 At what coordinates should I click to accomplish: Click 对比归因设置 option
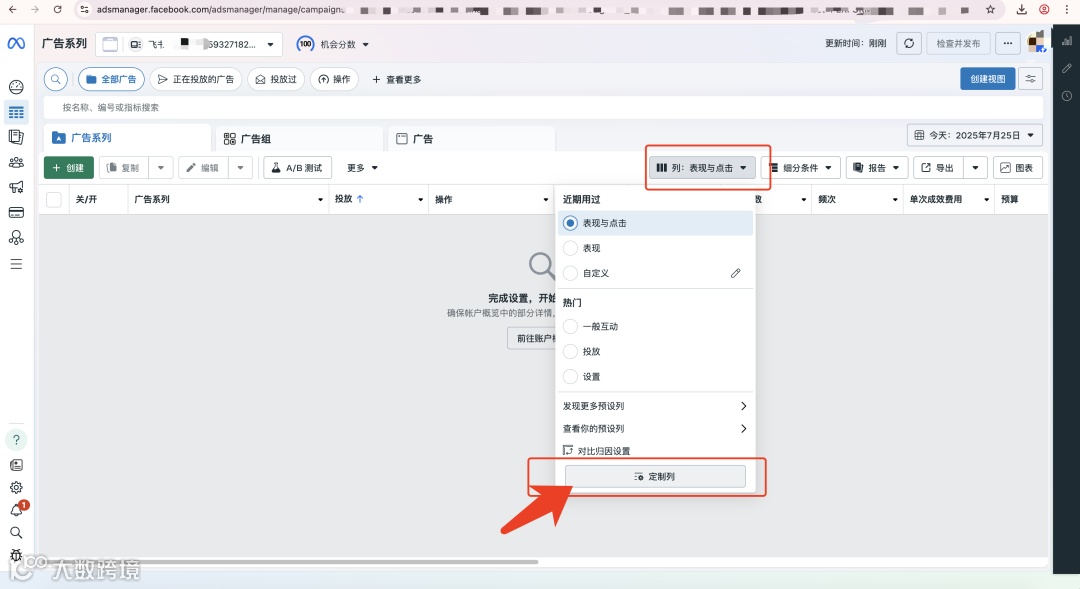tap(596, 451)
